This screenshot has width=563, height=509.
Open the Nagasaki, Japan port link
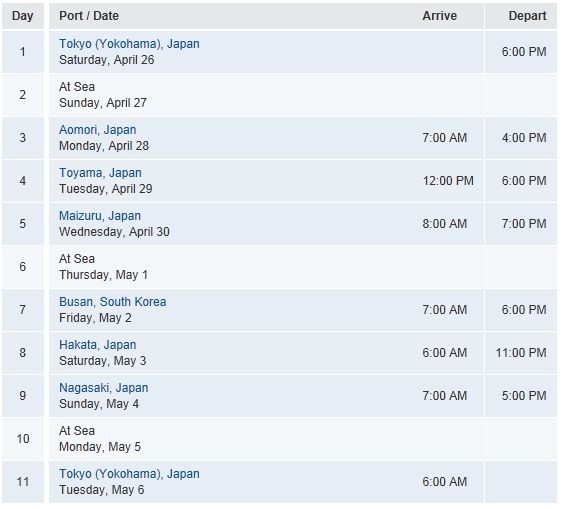pos(104,388)
